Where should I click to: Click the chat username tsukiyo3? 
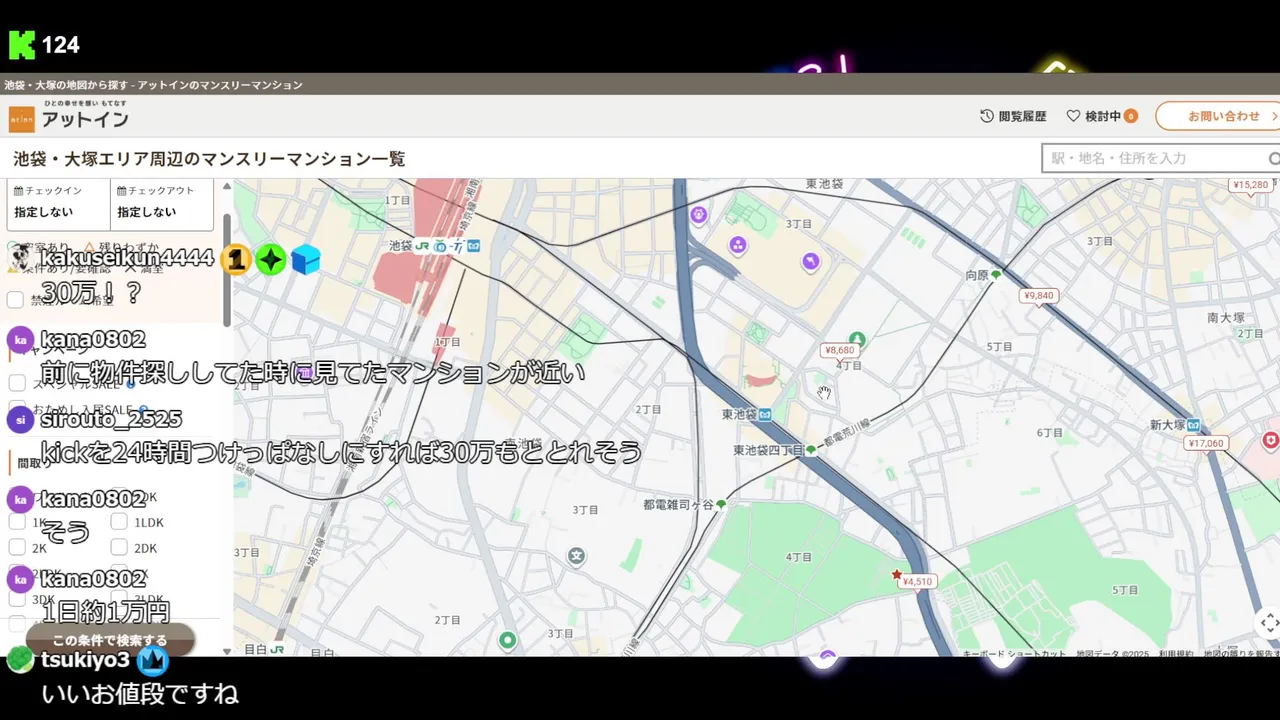85,660
